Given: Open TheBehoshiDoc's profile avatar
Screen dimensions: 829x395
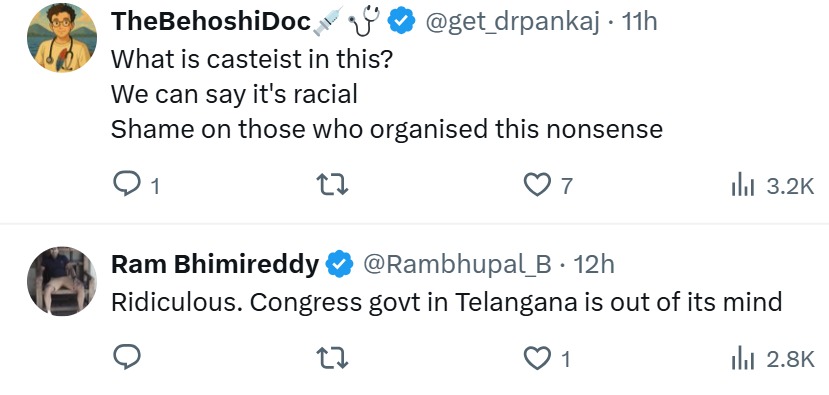Looking at the screenshot, I should 62,38.
